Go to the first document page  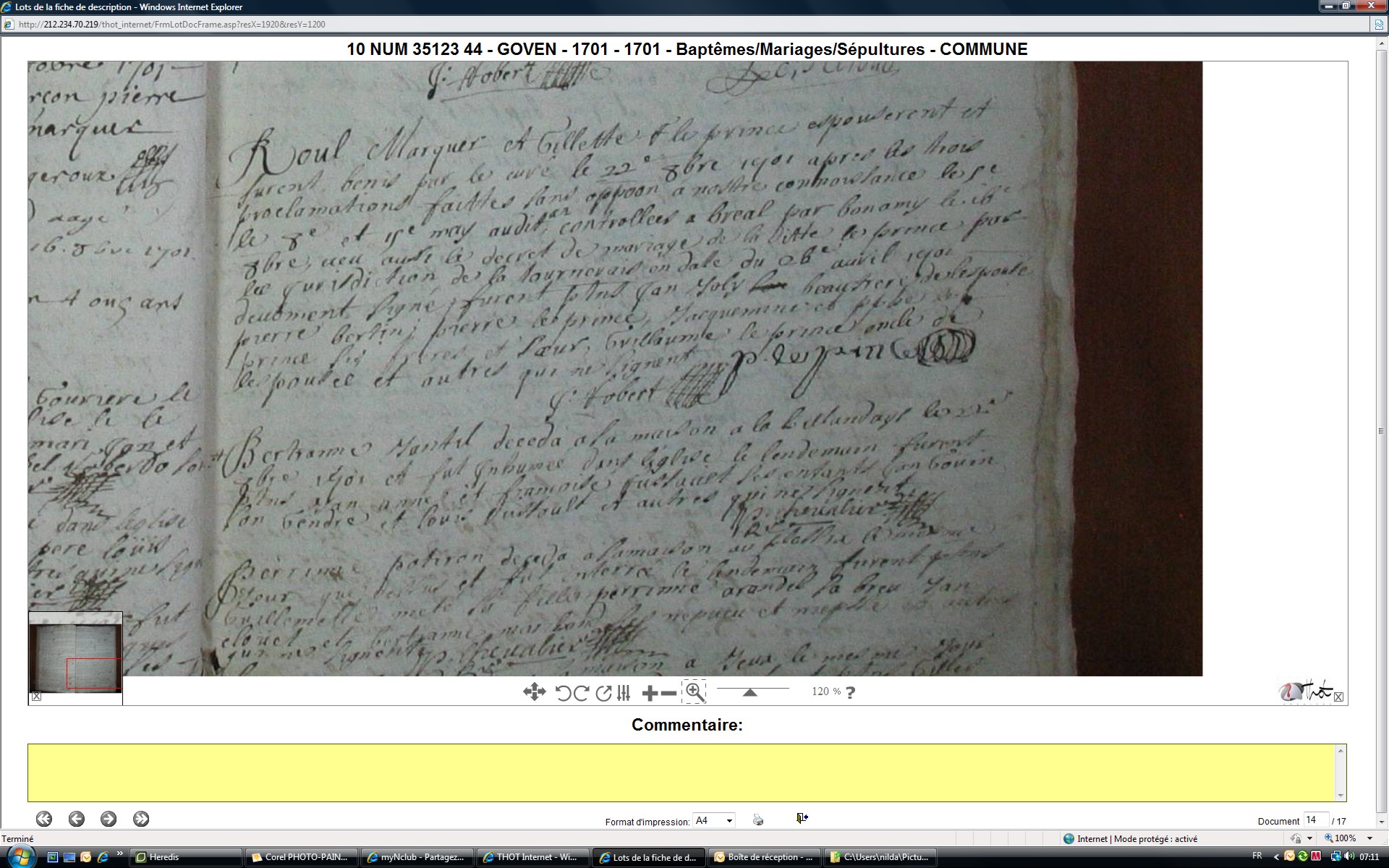(44, 819)
